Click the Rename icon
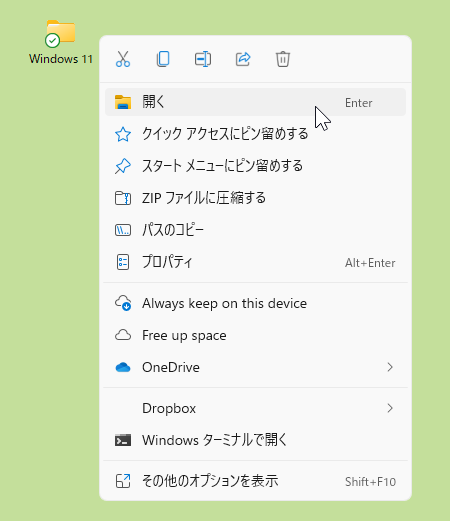This screenshot has height=521, width=450. click(203, 59)
